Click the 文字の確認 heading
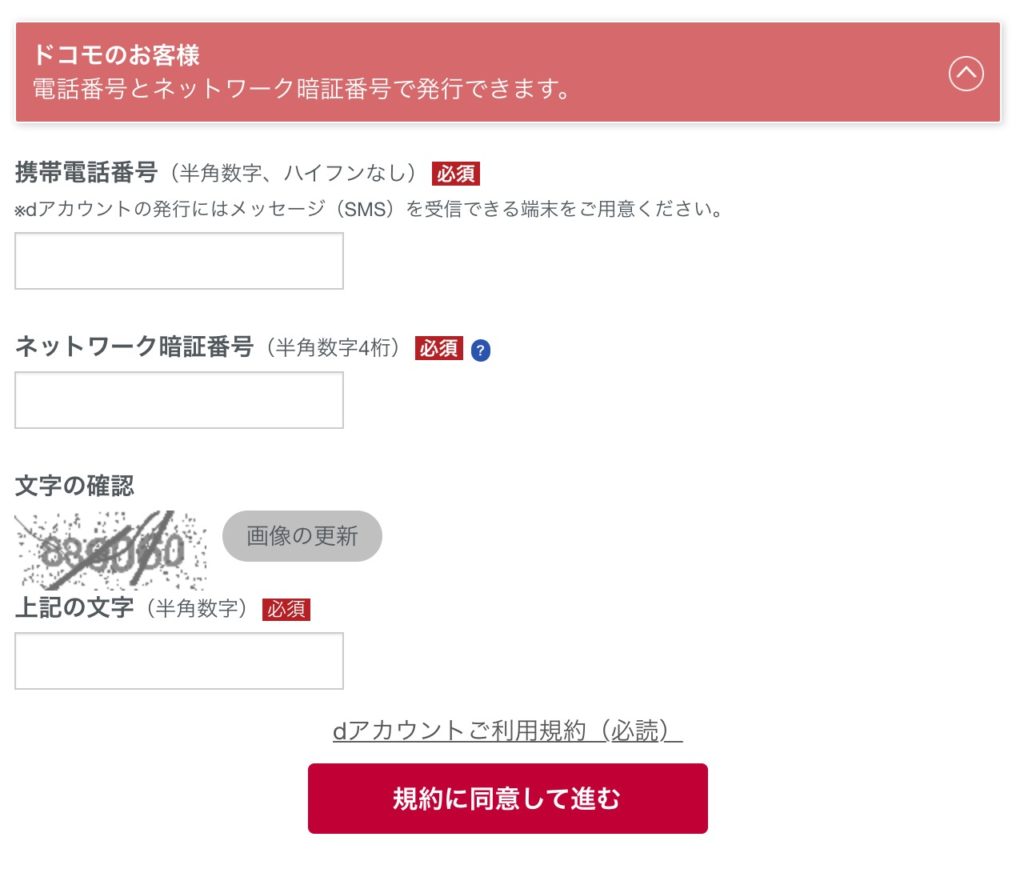This screenshot has height=877, width=1024. pos(74,486)
